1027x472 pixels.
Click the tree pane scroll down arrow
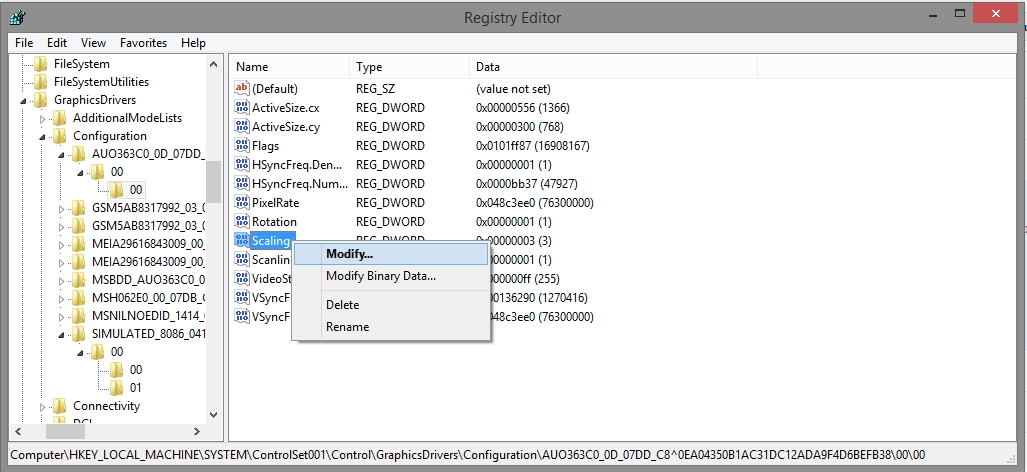pos(214,414)
